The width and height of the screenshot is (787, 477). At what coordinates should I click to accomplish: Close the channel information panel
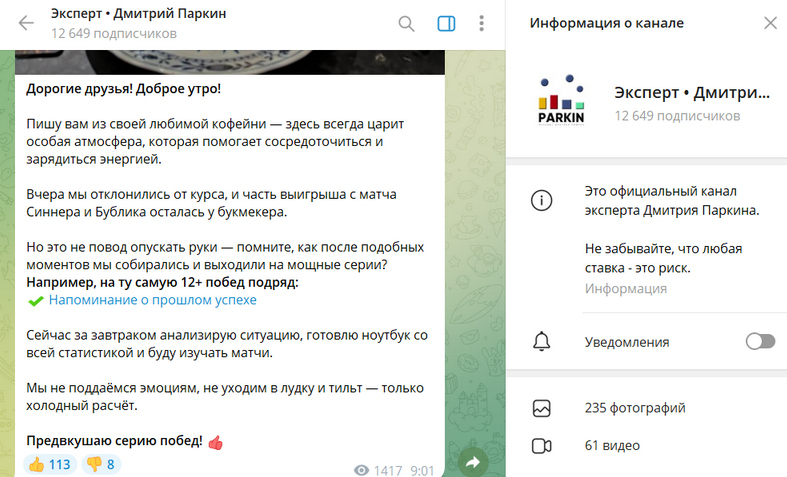tap(769, 23)
